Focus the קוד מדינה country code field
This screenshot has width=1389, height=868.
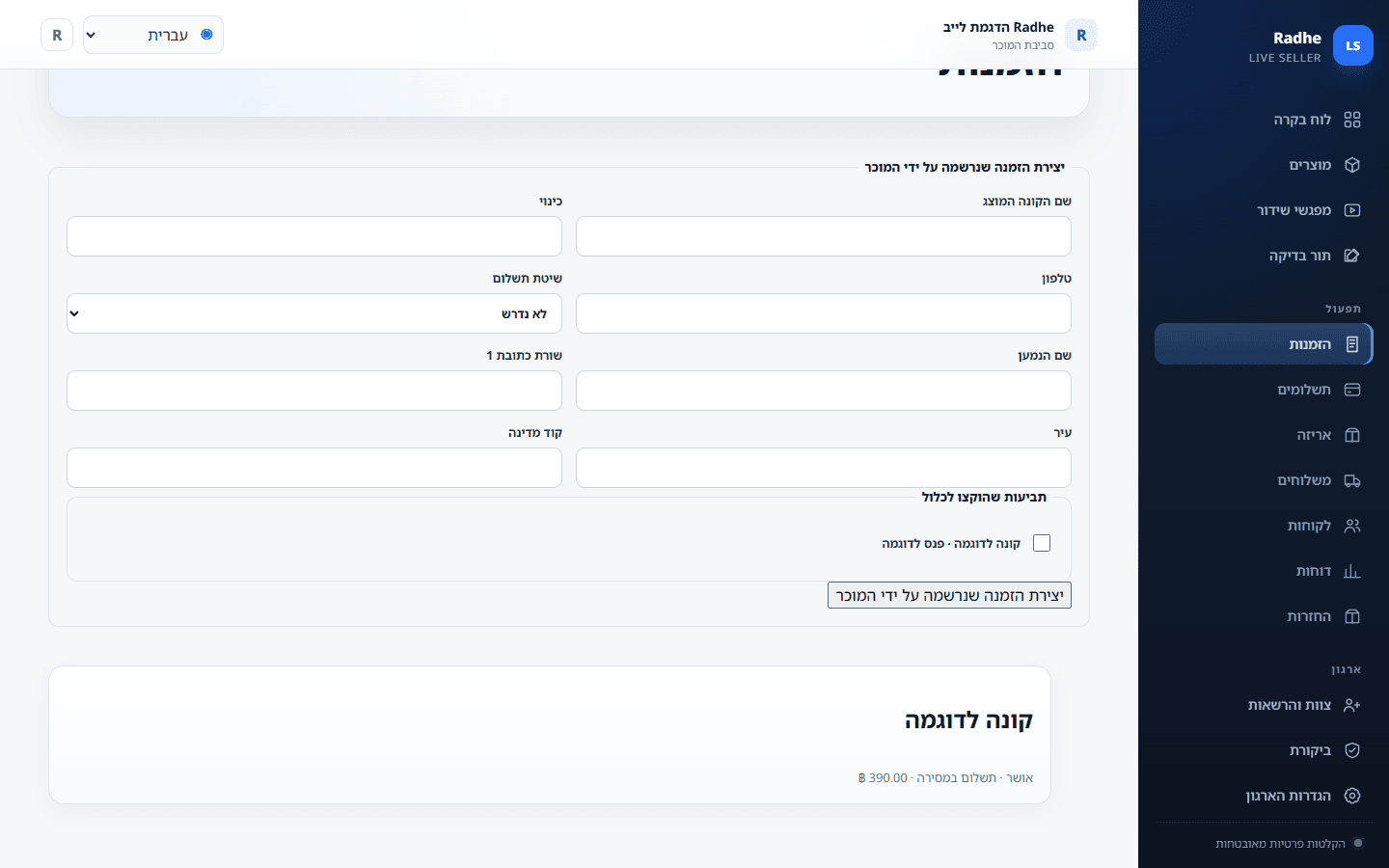click(314, 468)
